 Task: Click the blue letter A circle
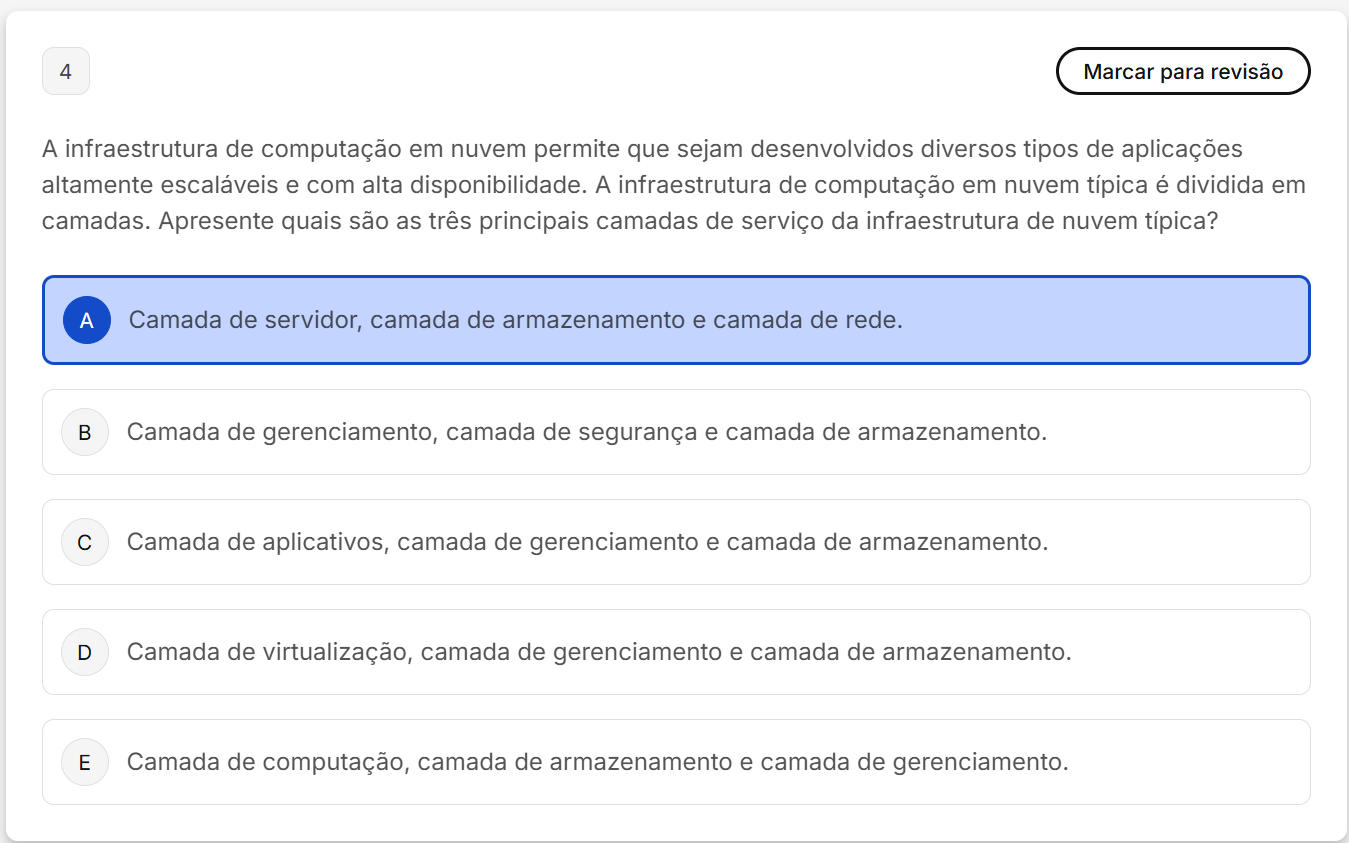coord(87,320)
